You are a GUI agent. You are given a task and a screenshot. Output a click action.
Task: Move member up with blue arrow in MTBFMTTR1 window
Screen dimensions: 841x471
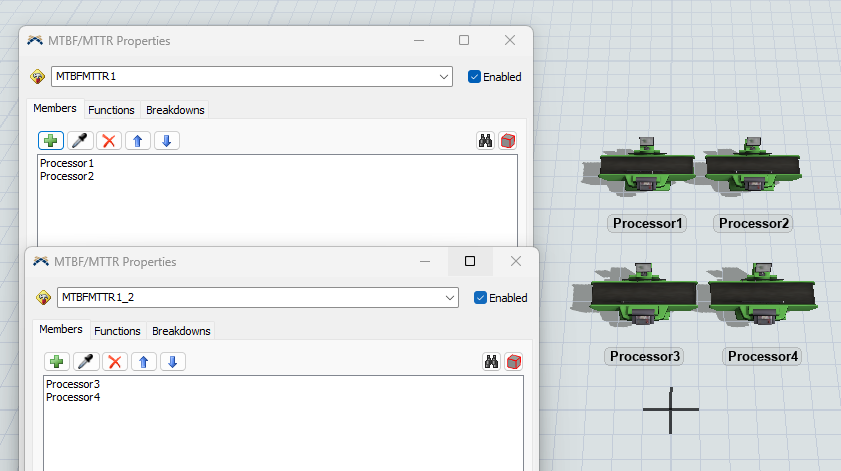point(138,141)
